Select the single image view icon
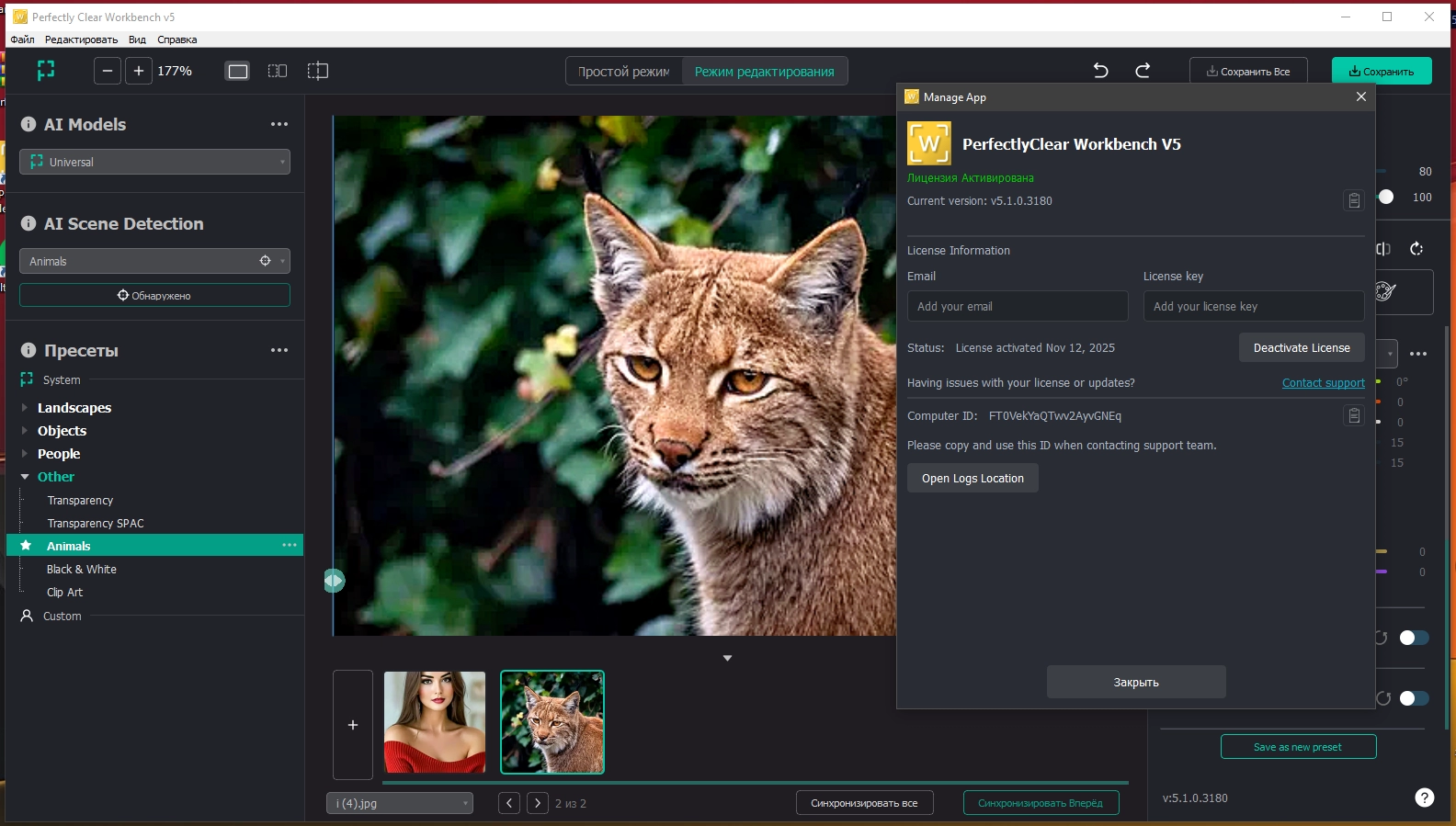The width and height of the screenshot is (1456, 826). [x=238, y=71]
